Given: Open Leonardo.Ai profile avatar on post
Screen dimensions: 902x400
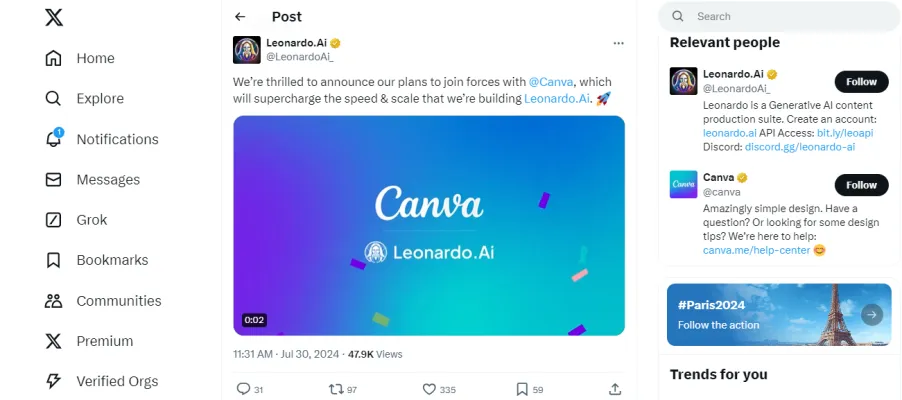Looking at the screenshot, I should 247,50.
